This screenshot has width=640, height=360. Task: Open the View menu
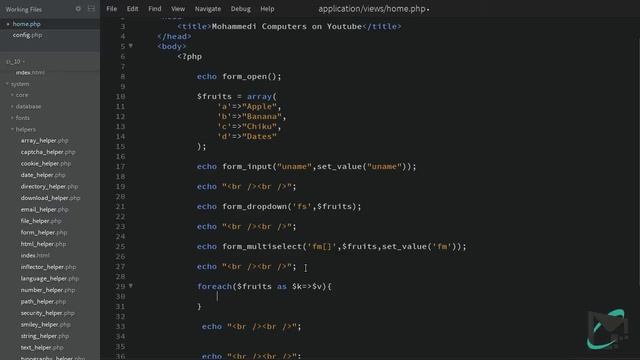178,9
